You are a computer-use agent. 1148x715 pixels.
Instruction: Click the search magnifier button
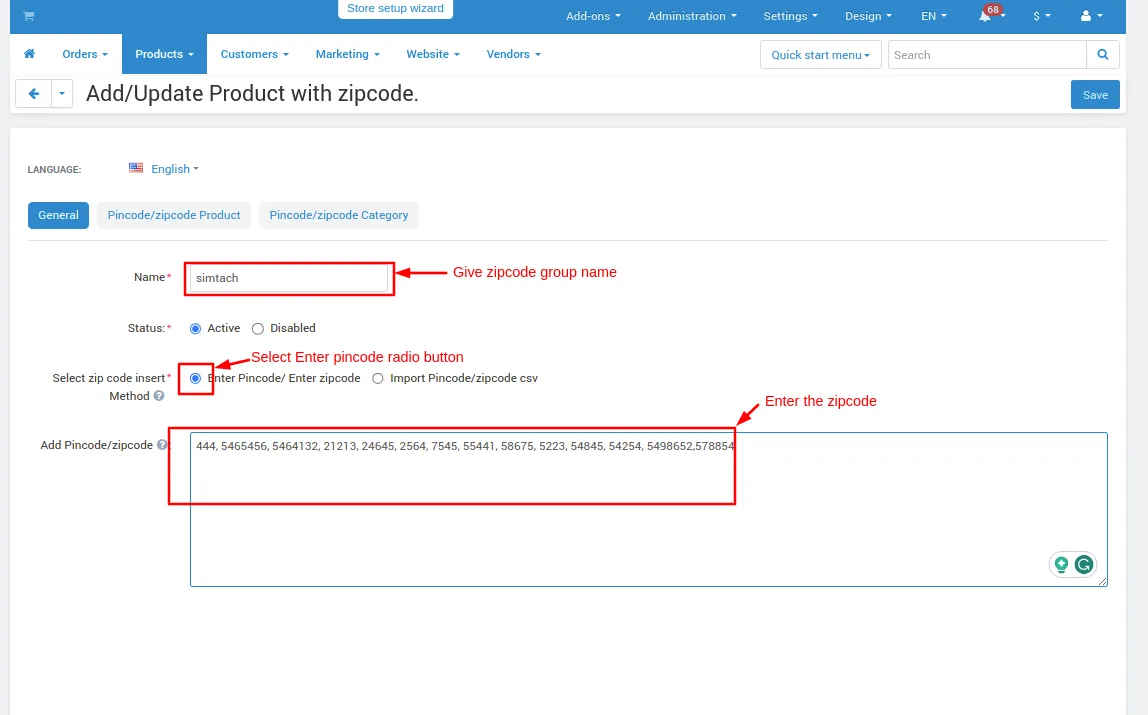coord(1103,54)
